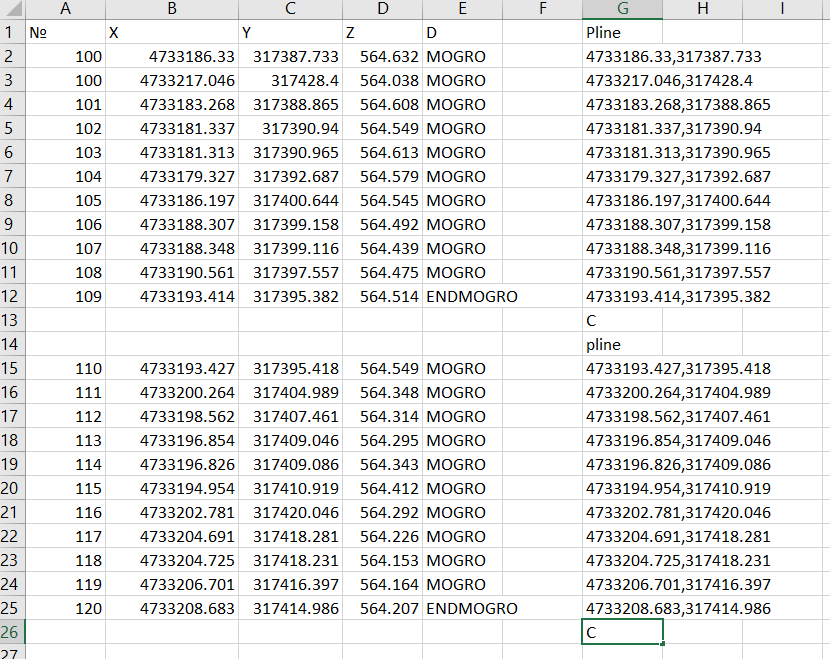The image size is (830, 659).
Task: Select cell with value 564.608
Action: pyautogui.click(x=382, y=104)
